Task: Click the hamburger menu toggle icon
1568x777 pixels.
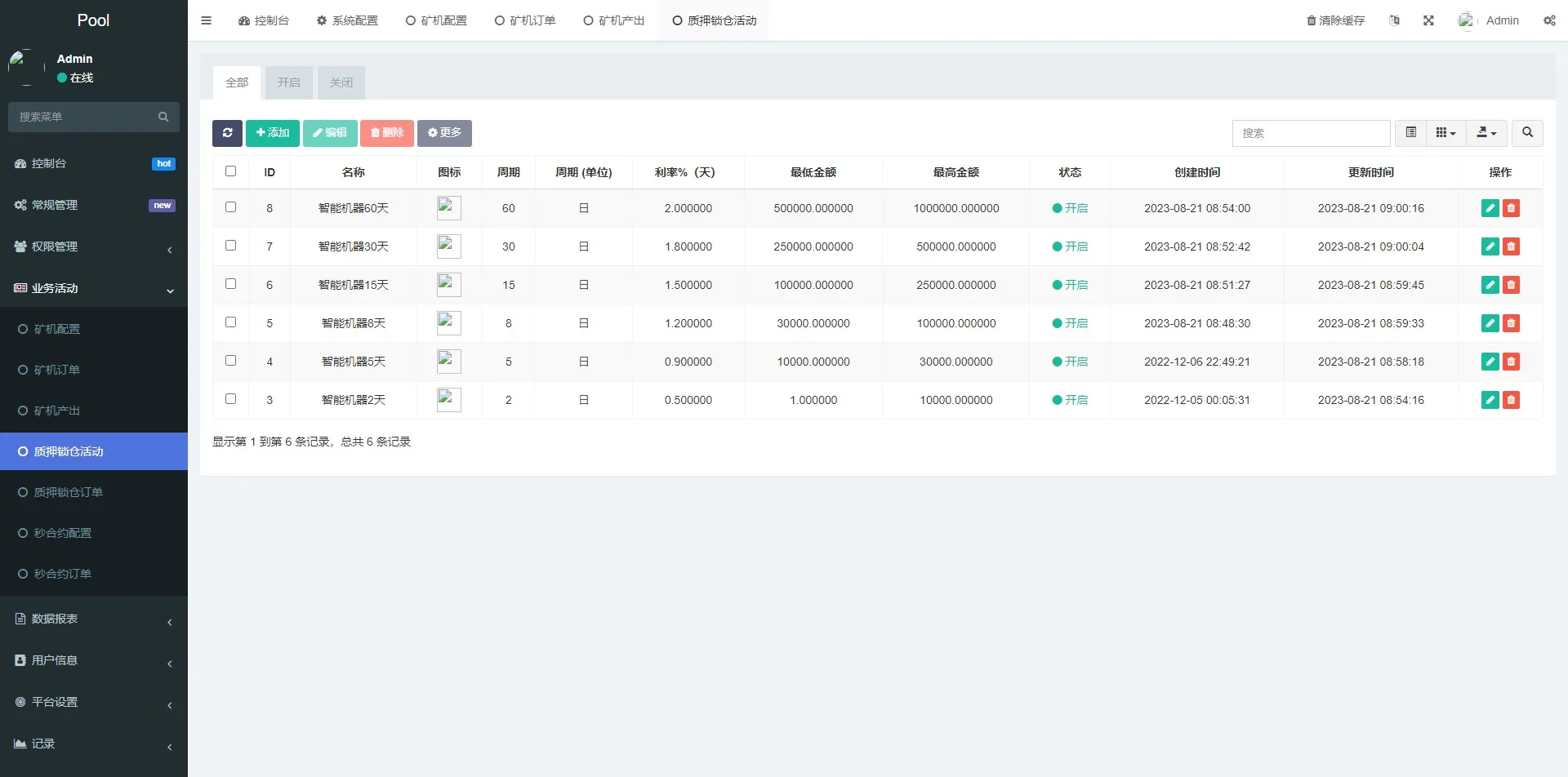Action: click(206, 20)
